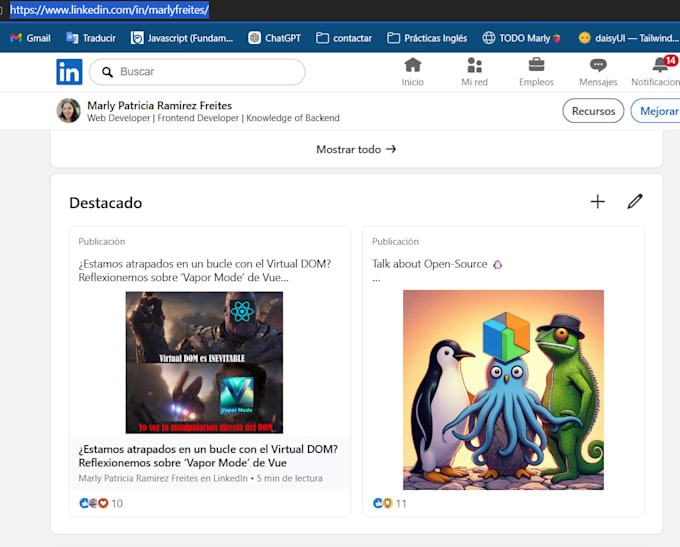Open the Empleos tab
This screenshot has width=680, height=547.
536,72
